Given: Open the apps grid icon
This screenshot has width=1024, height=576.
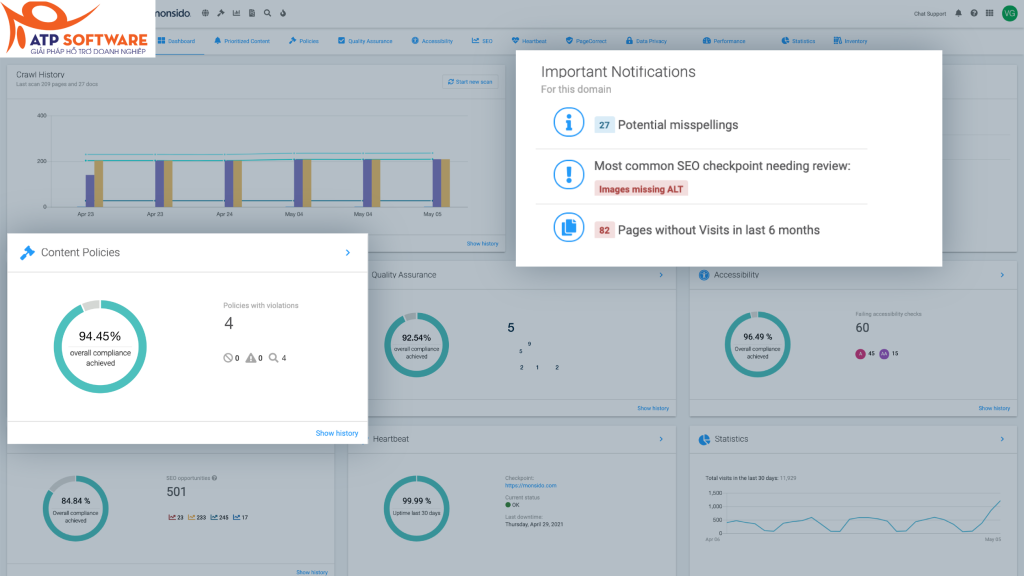Looking at the screenshot, I should [x=989, y=13].
